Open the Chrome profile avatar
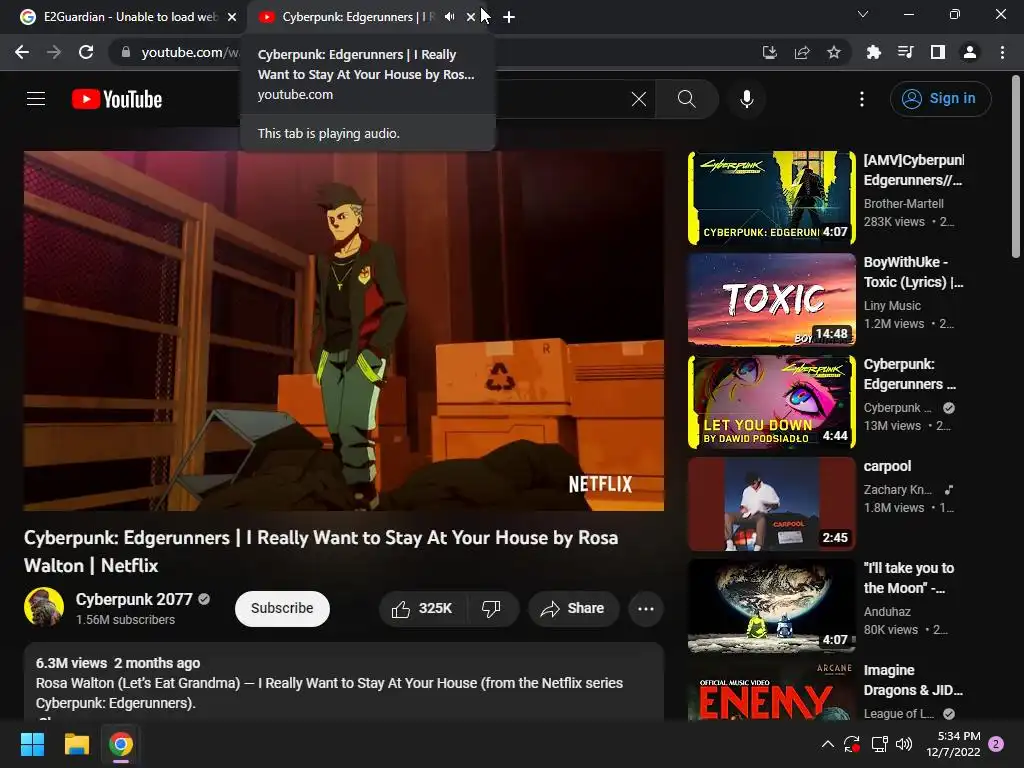This screenshot has height=768, width=1024. coord(970,52)
